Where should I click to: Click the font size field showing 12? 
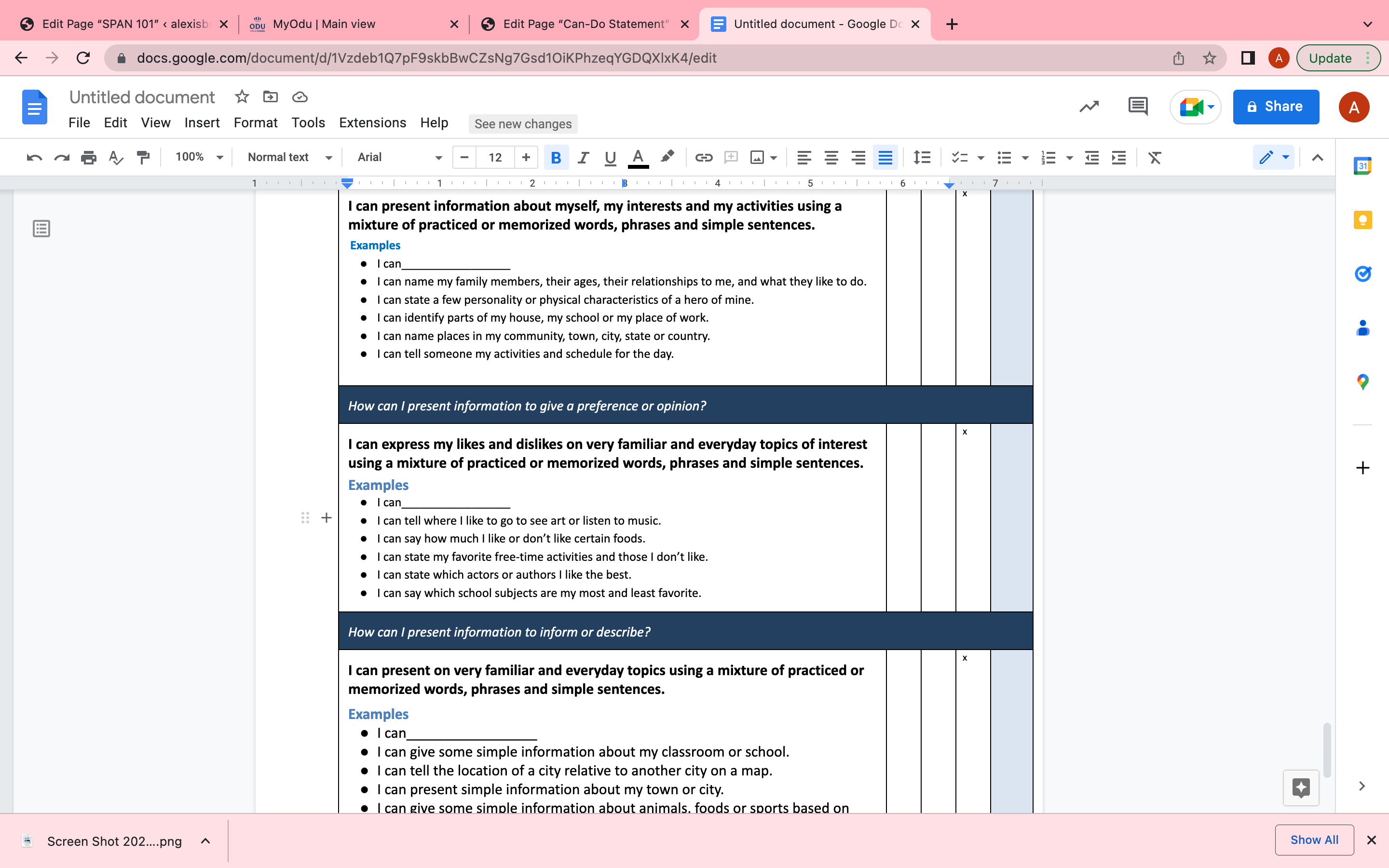495,157
